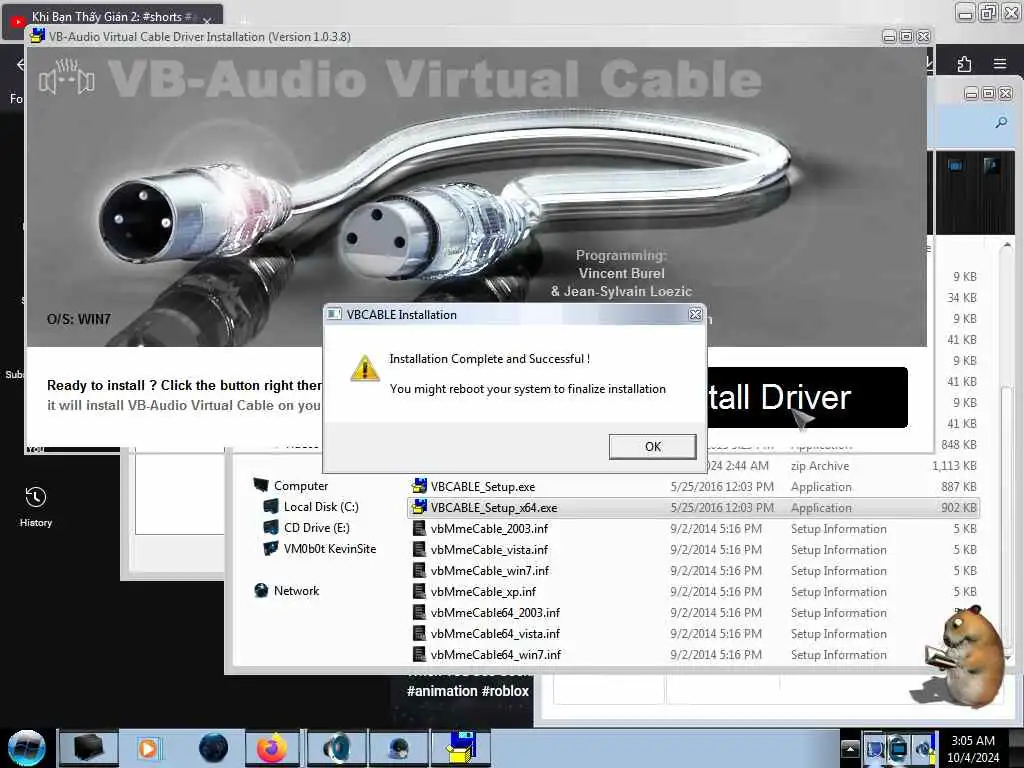This screenshot has height=768, width=1024.
Task: Click the Explorer scrollbar up arrow
Action: [x=1007, y=245]
